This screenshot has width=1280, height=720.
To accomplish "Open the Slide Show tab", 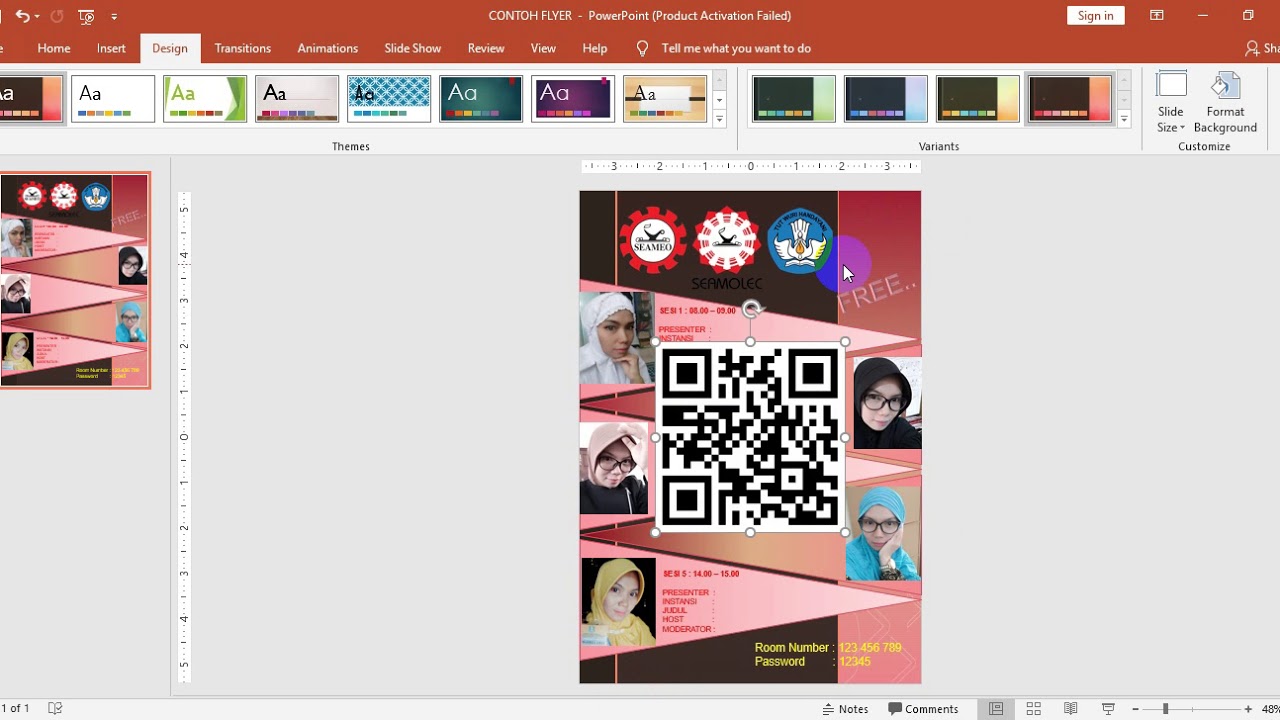I will (413, 48).
